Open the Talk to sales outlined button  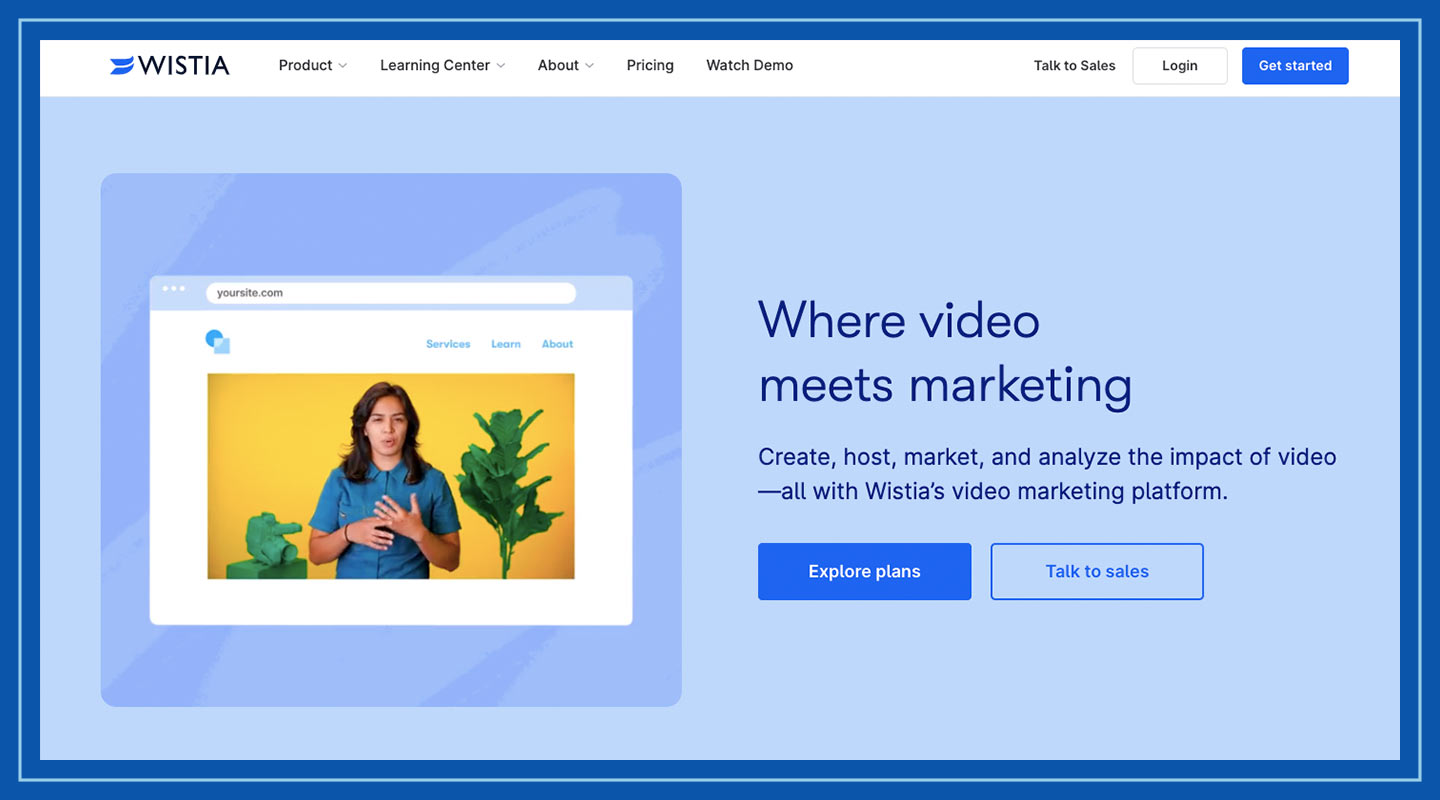tap(1096, 571)
